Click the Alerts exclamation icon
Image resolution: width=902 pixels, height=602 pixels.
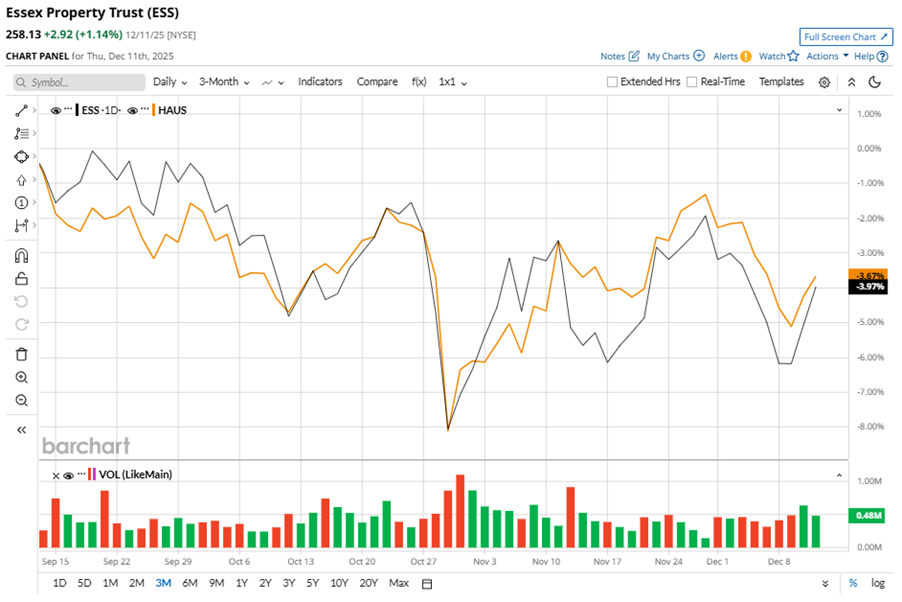coord(746,56)
